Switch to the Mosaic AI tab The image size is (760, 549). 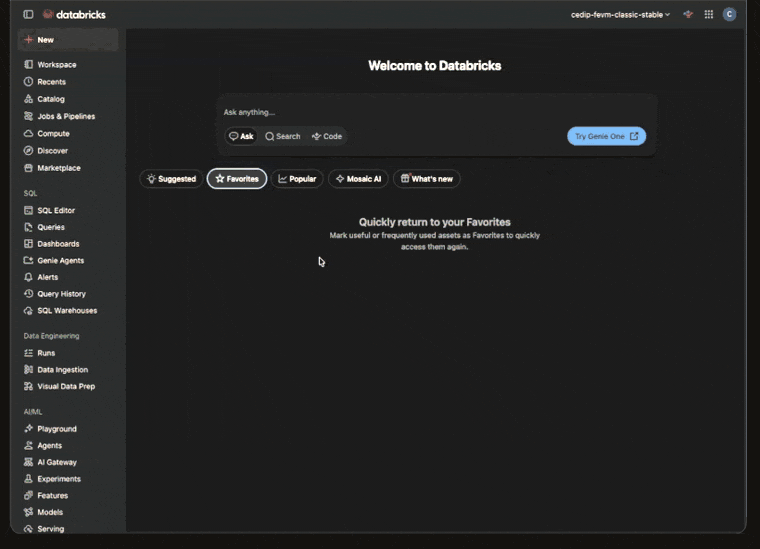coord(358,179)
